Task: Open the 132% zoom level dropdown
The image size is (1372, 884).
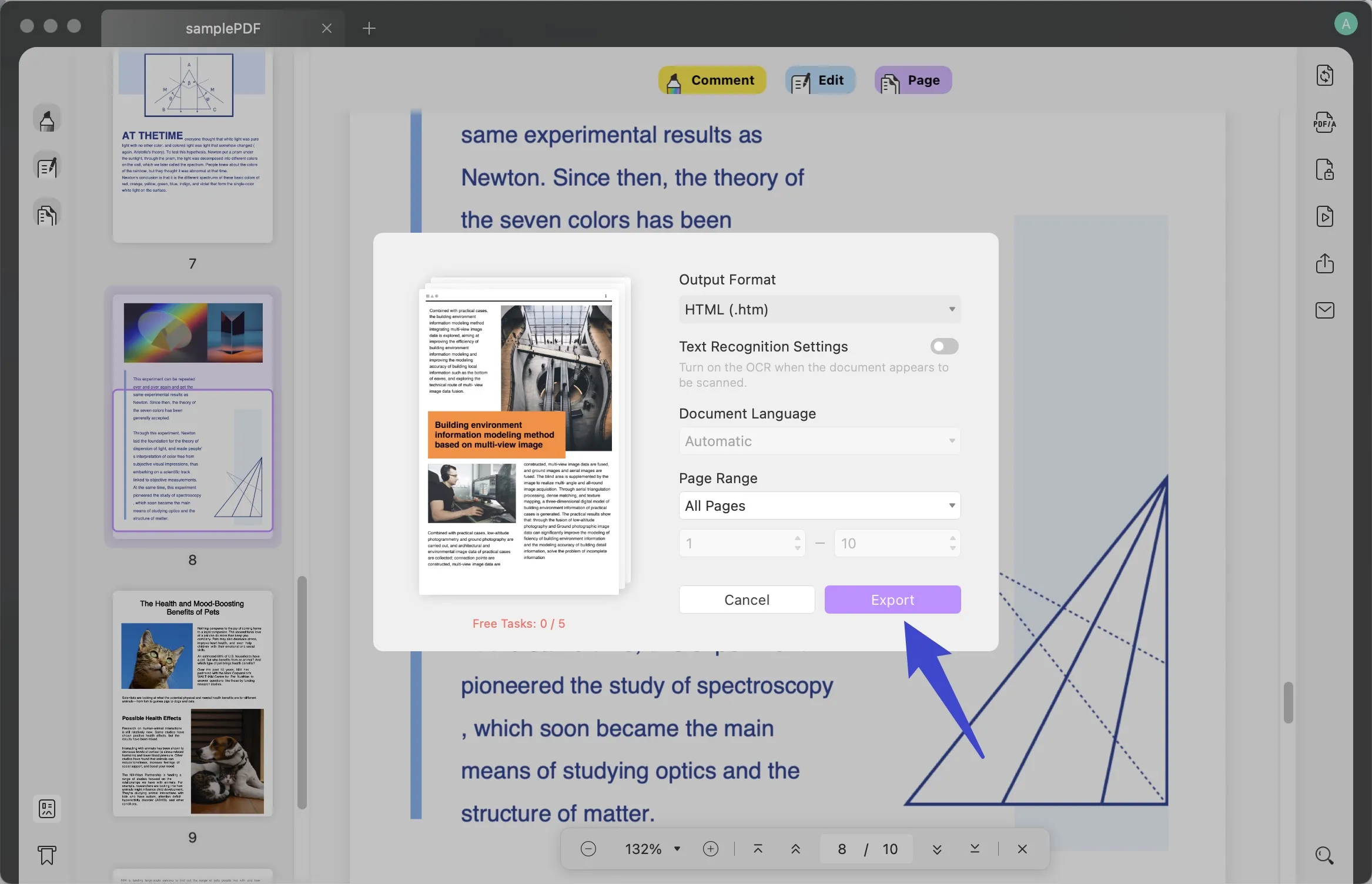Action: tap(652, 849)
